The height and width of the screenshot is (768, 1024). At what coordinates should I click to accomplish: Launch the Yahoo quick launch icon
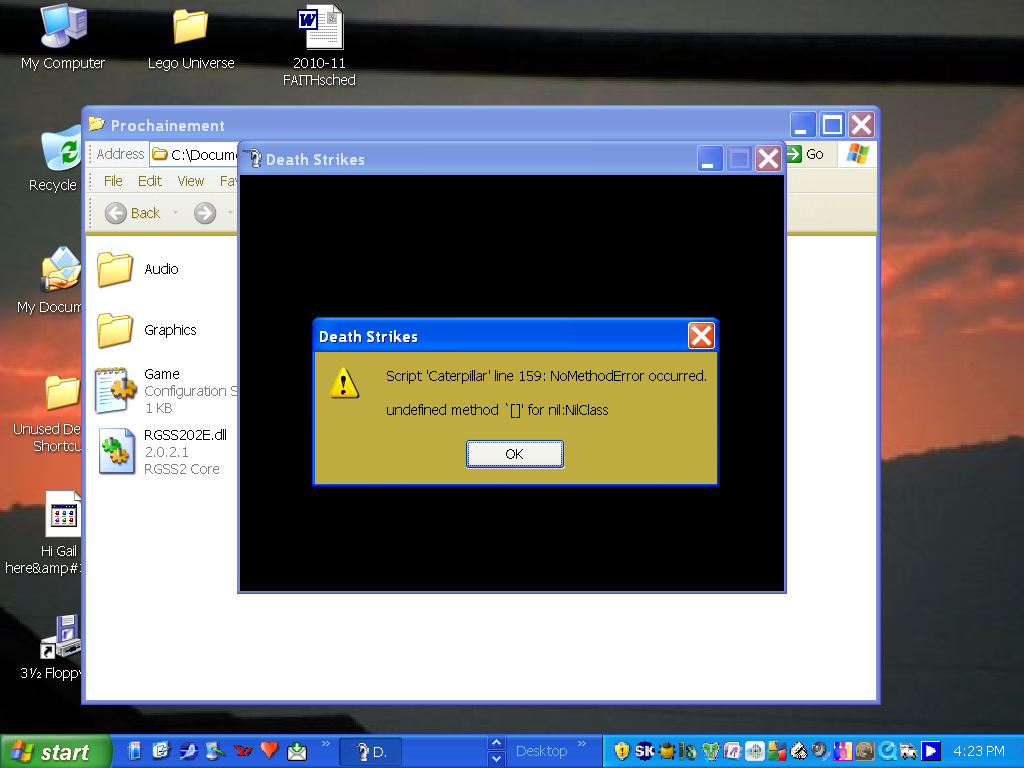(x=243, y=751)
